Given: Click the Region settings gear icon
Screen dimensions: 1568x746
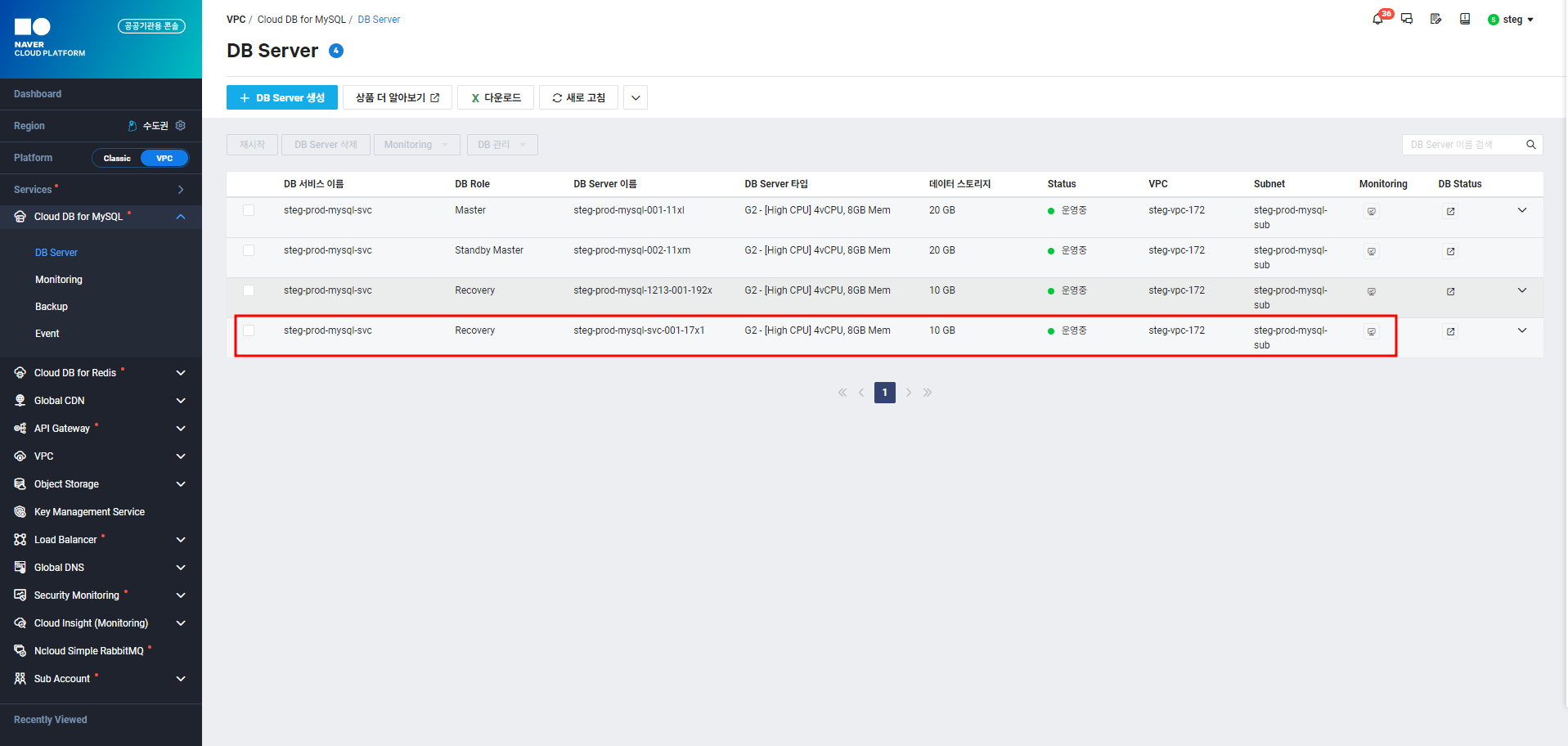Looking at the screenshot, I should (x=181, y=126).
